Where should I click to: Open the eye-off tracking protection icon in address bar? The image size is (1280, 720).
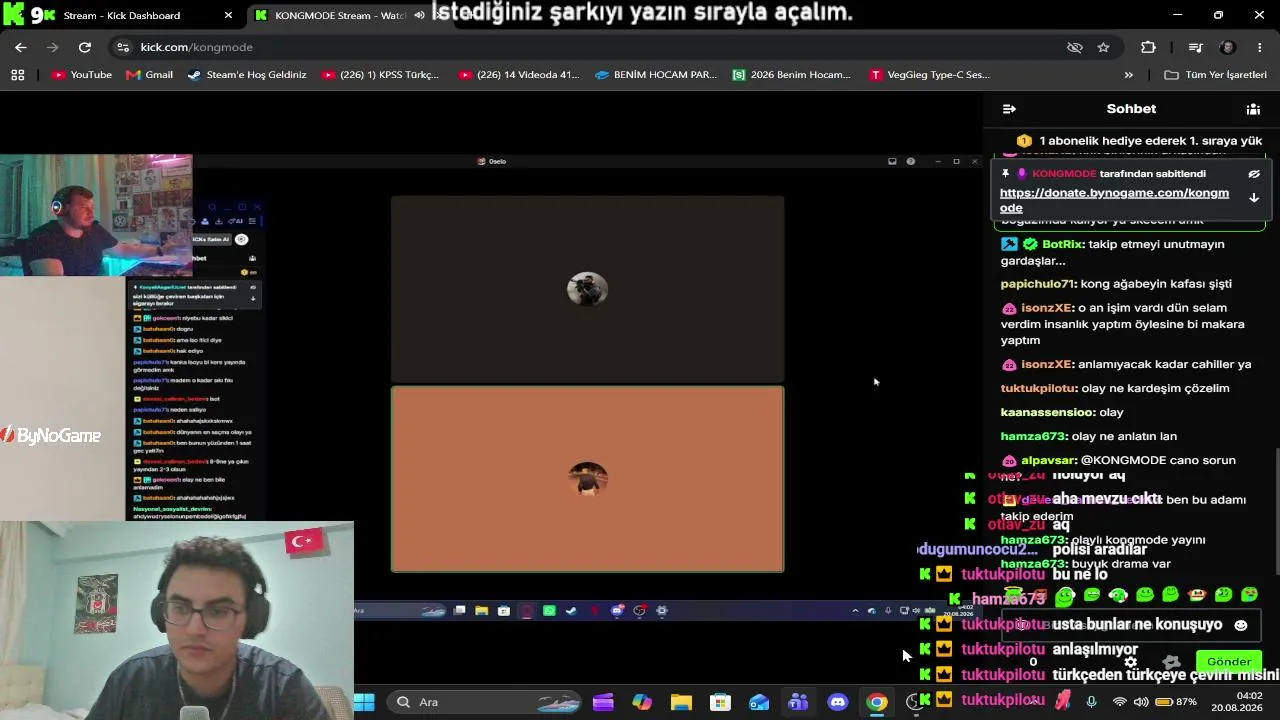pyautogui.click(x=1075, y=47)
